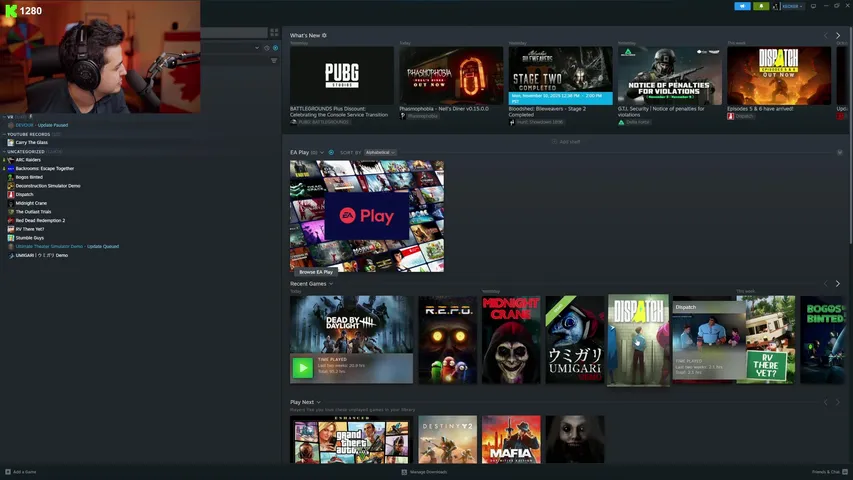Image resolution: width=853 pixels, height=480 pixels.
Task: Toggle the EA Play shelf blue circle icon
Action: pyautogui.click(x=331, y=152)
